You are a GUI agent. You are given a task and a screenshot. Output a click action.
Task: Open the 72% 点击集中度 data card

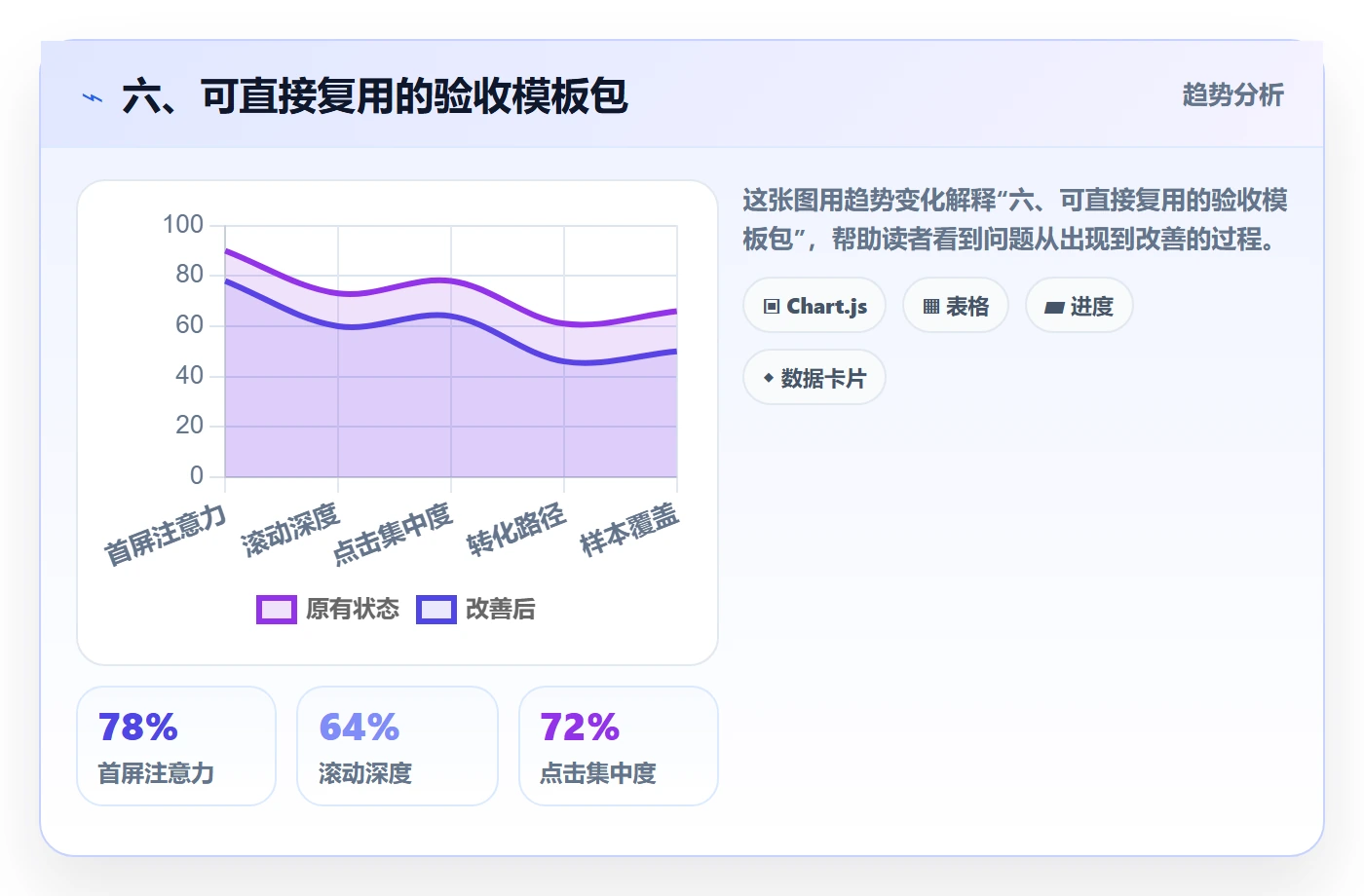click(x=619, y=746)
